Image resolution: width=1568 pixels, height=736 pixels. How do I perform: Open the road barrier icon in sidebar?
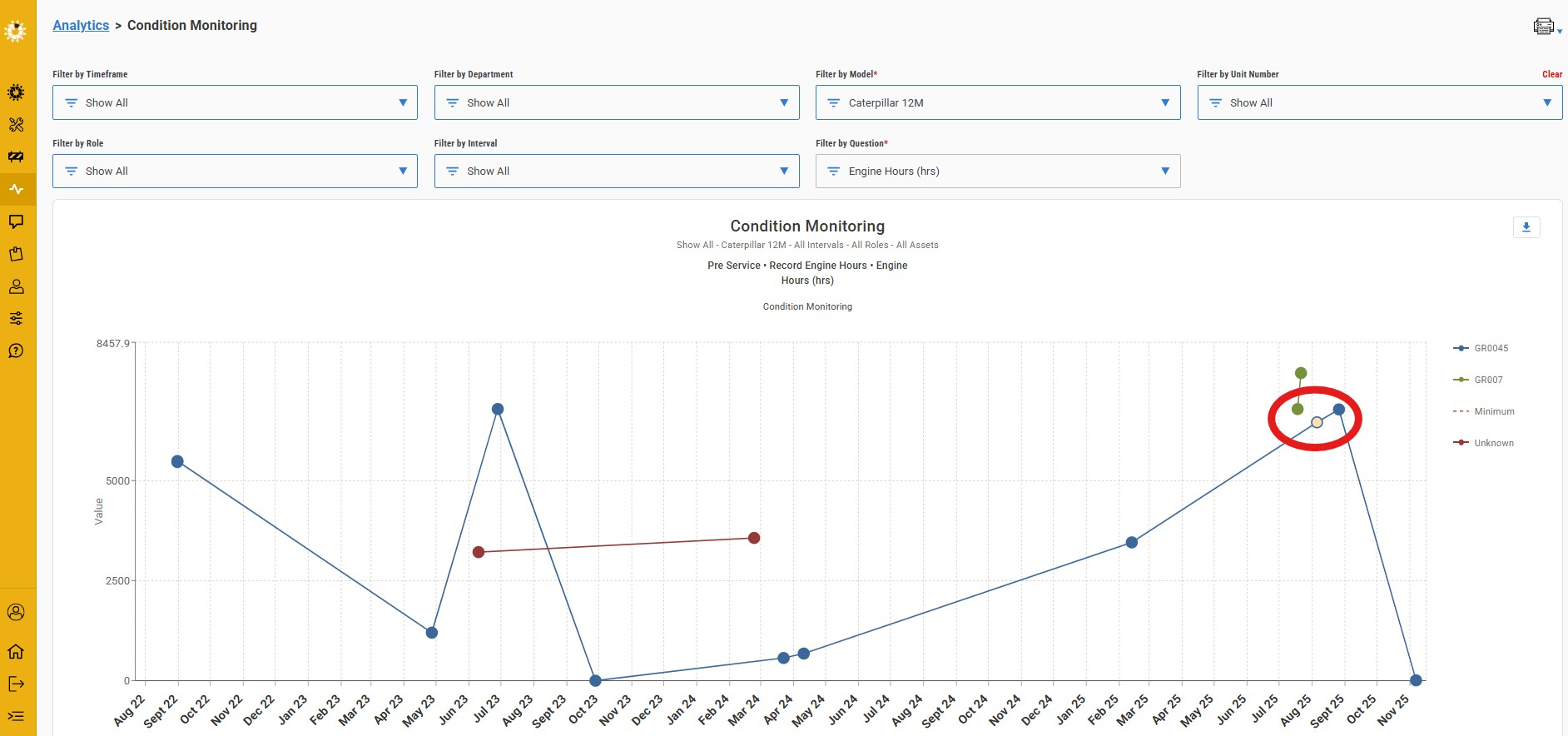tap(16, 157)
